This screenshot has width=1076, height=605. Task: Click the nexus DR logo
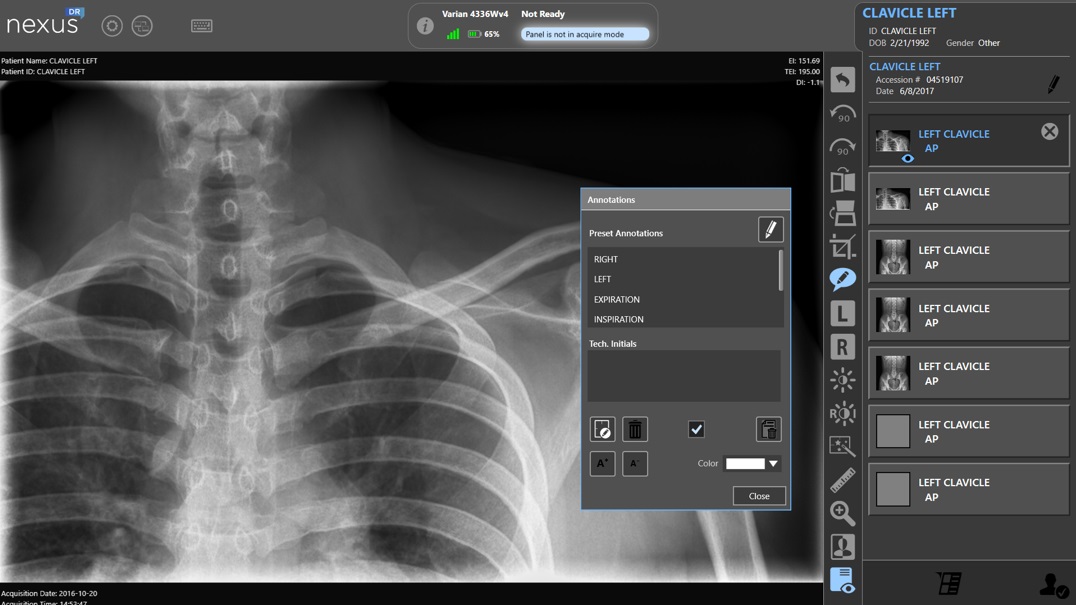[44, 22]
